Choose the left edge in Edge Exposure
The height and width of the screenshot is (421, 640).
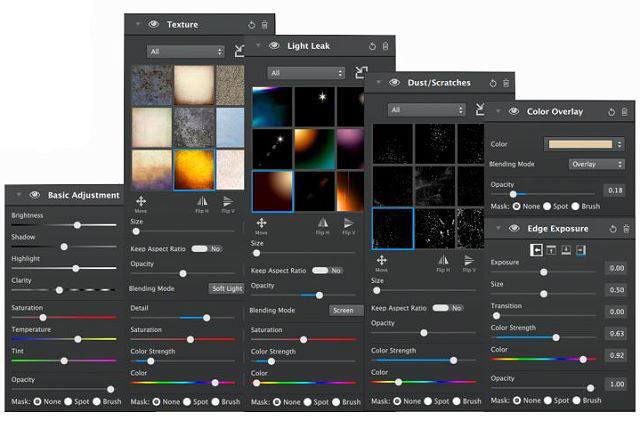(536, 250)
